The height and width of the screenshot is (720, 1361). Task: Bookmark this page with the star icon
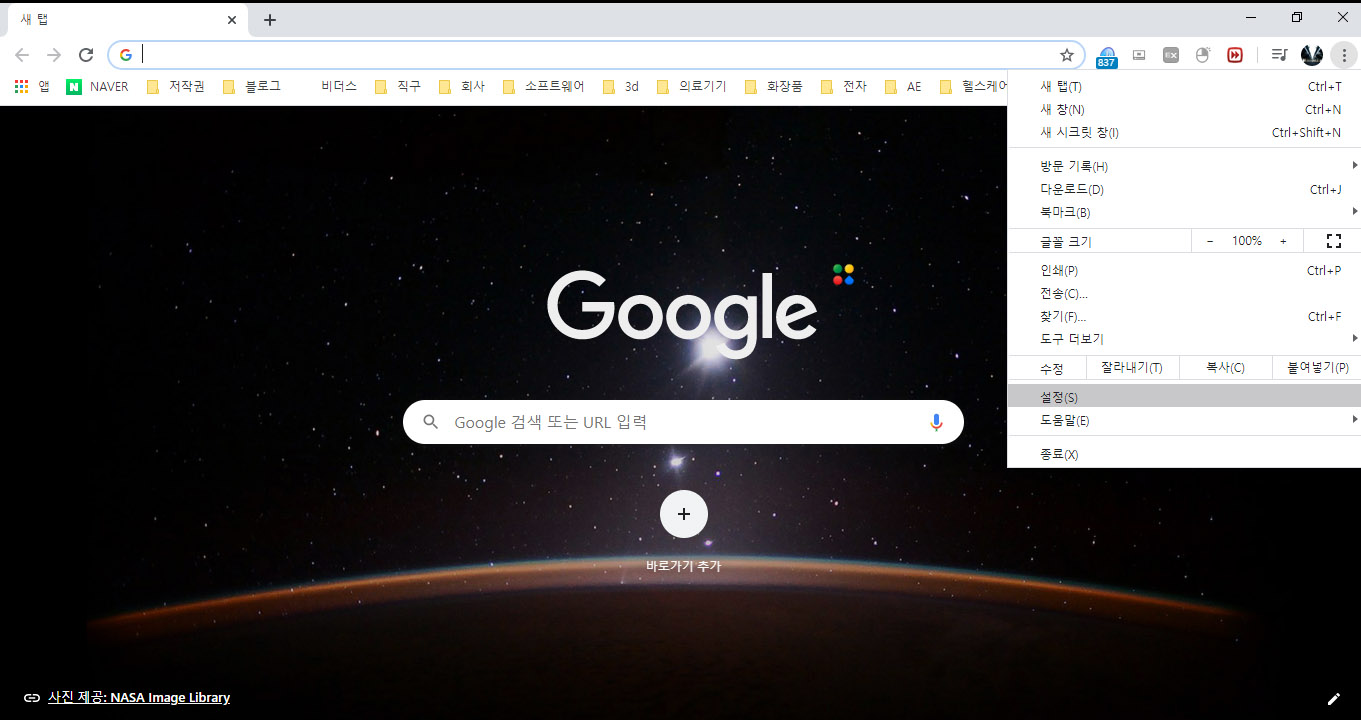[x=1067, y=55]
